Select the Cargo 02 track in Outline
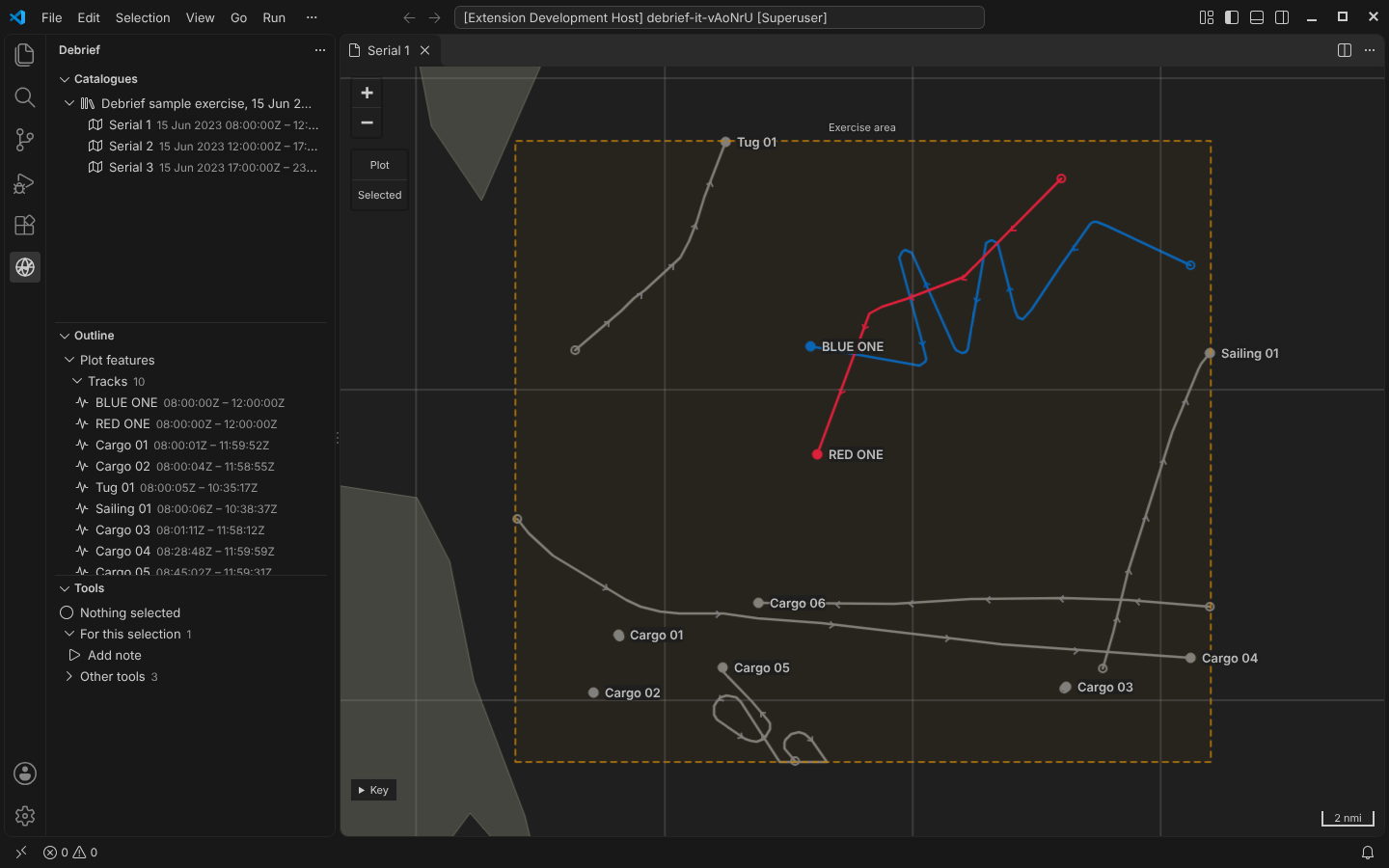1389x868 pixels. click(191, 466)
